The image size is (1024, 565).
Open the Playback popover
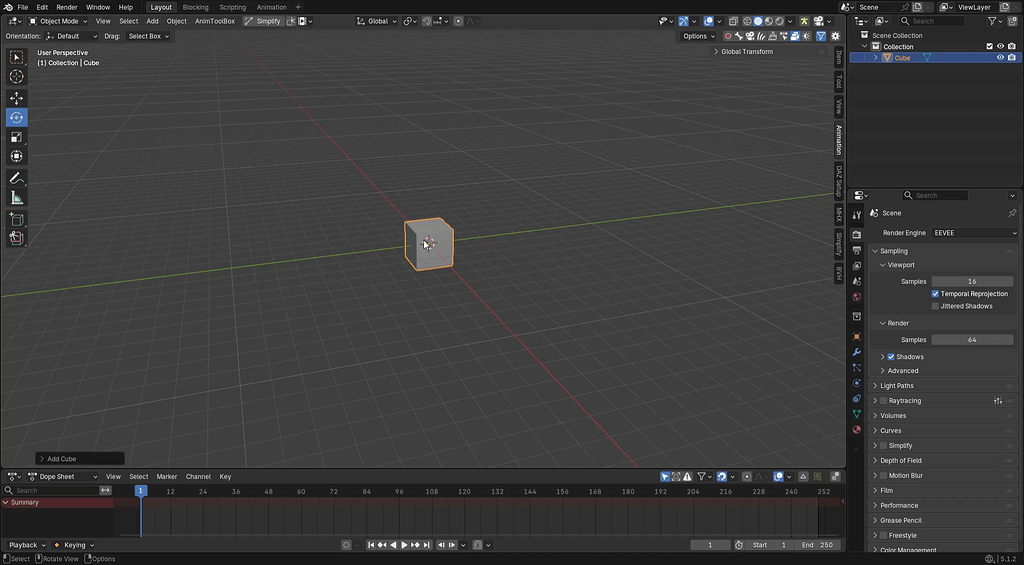27,545
